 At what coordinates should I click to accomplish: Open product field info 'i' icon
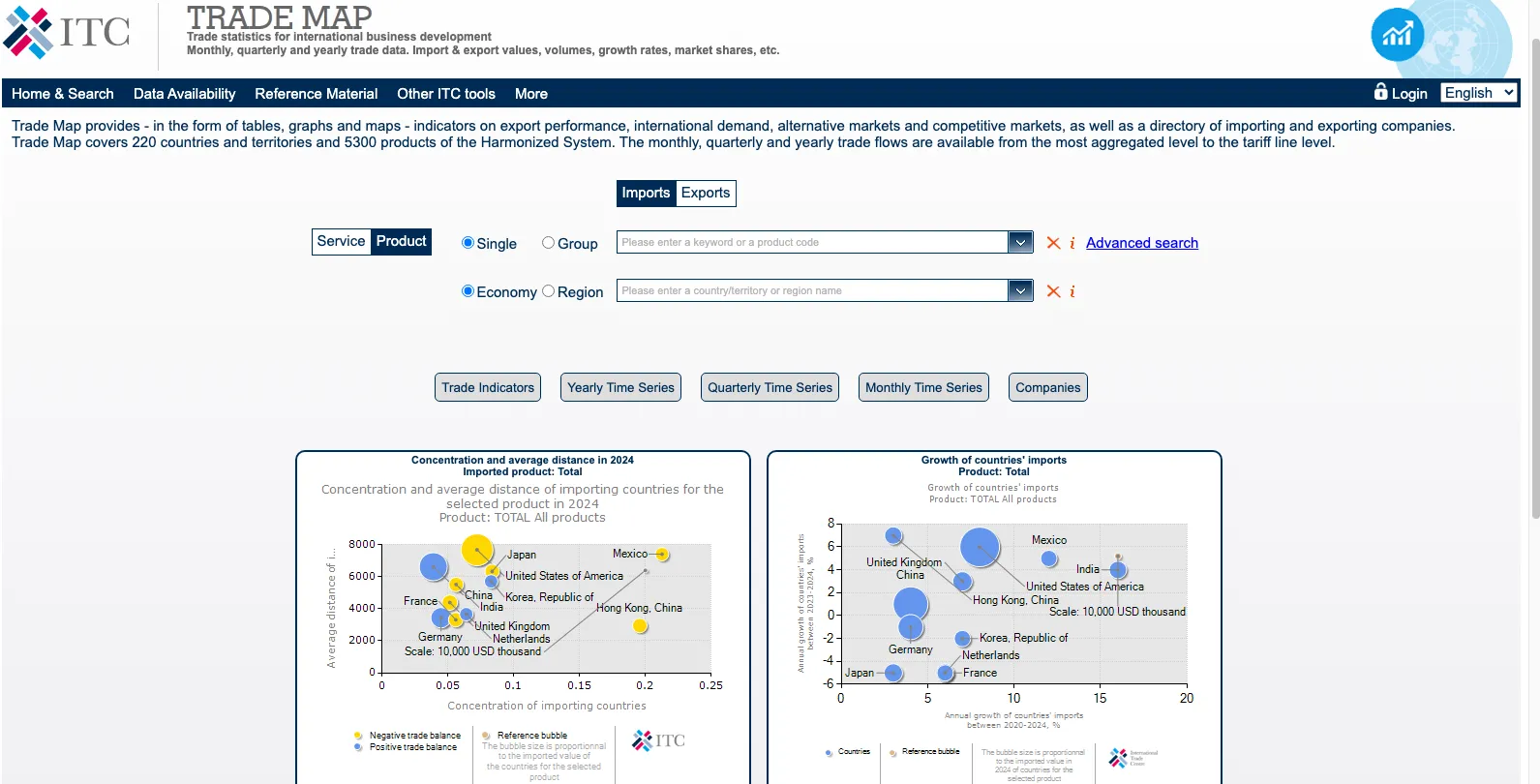pyautogui.click(x=1072, y=243)
